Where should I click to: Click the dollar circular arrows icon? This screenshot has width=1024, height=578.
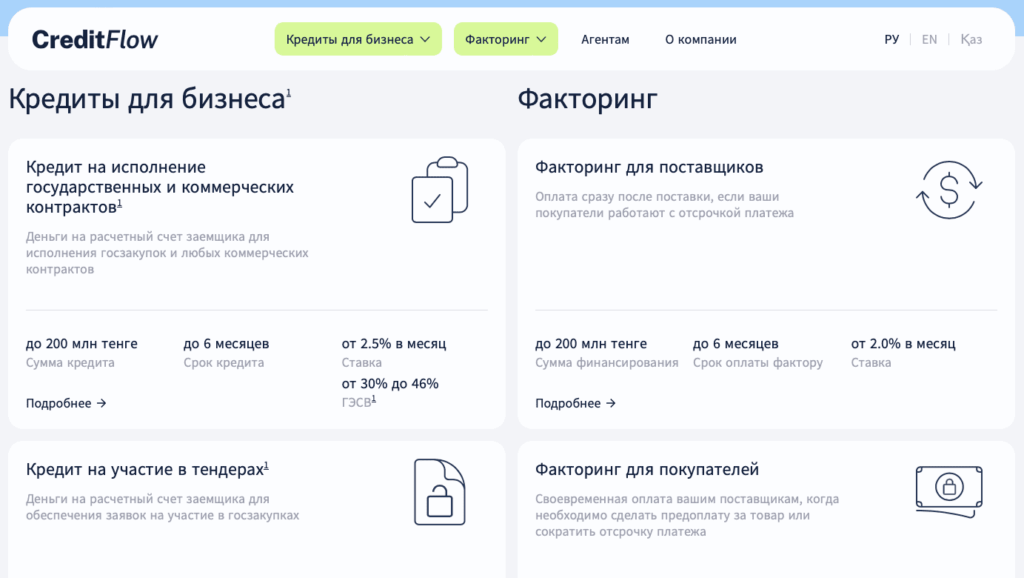[x=949, y=190]
